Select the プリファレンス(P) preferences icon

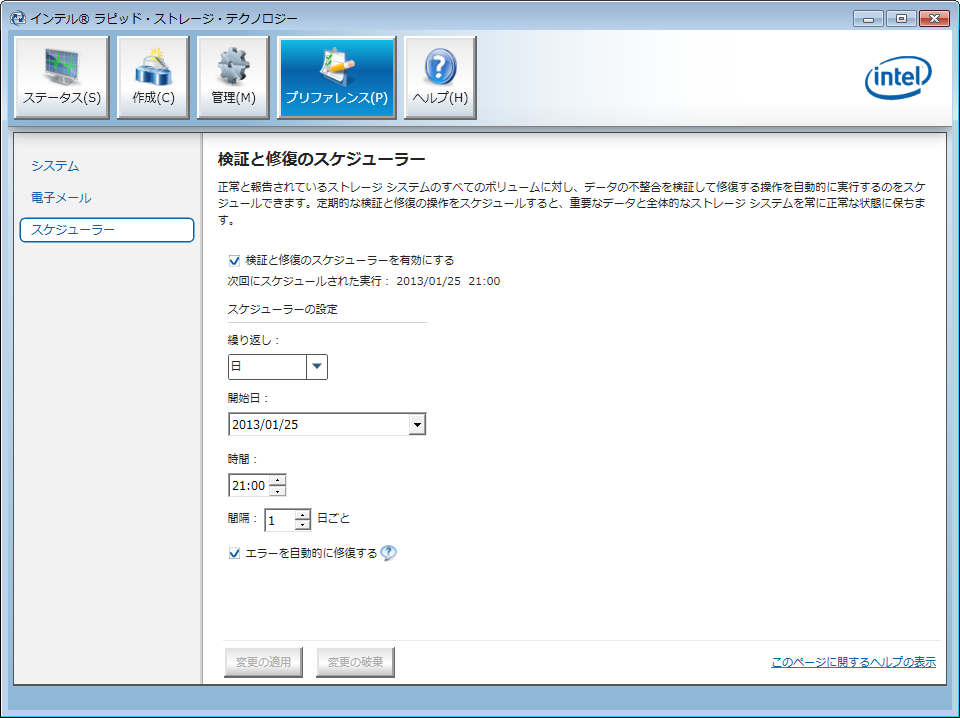(337, 77)
